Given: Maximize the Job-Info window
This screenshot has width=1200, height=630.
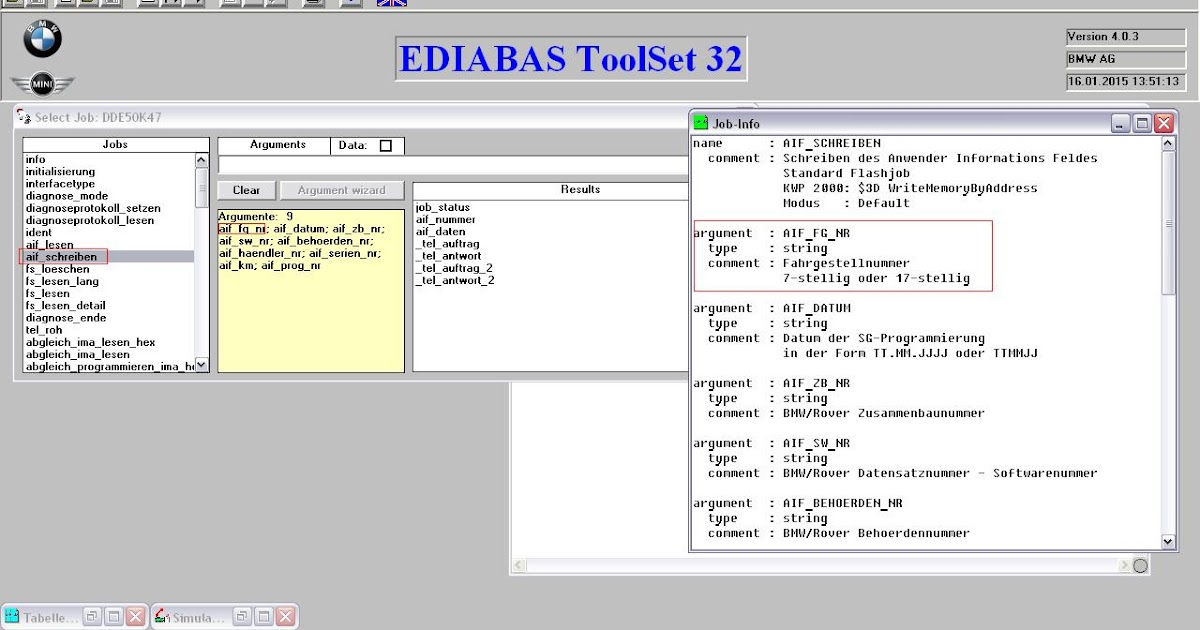Looking at the screenshot, I should coord(1142,124).
